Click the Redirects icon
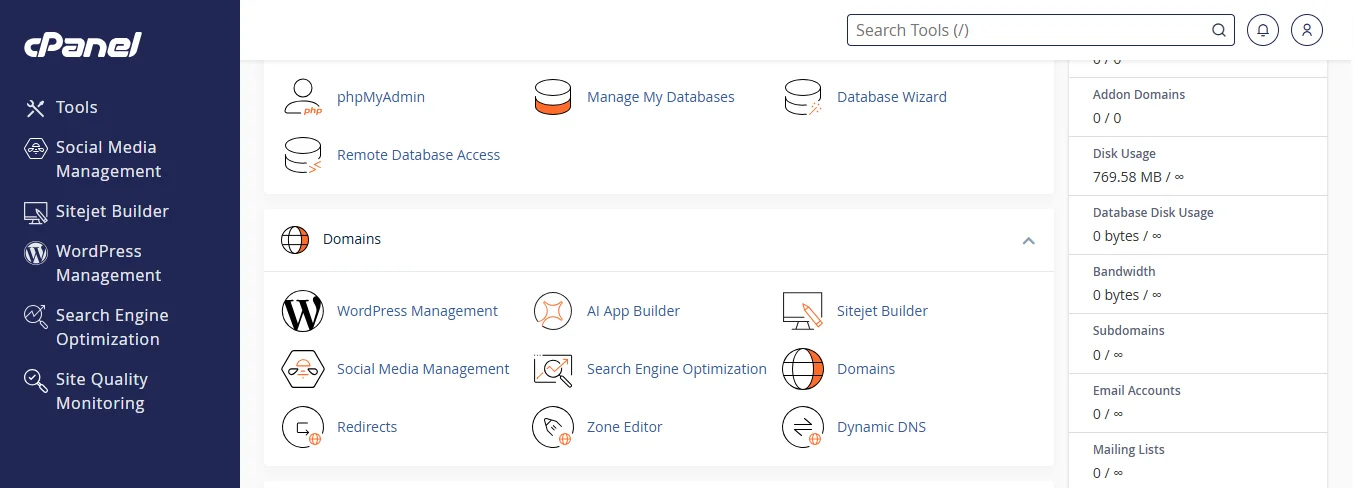Viewport: 1353px width, 488px height. (x=303, y=427)
